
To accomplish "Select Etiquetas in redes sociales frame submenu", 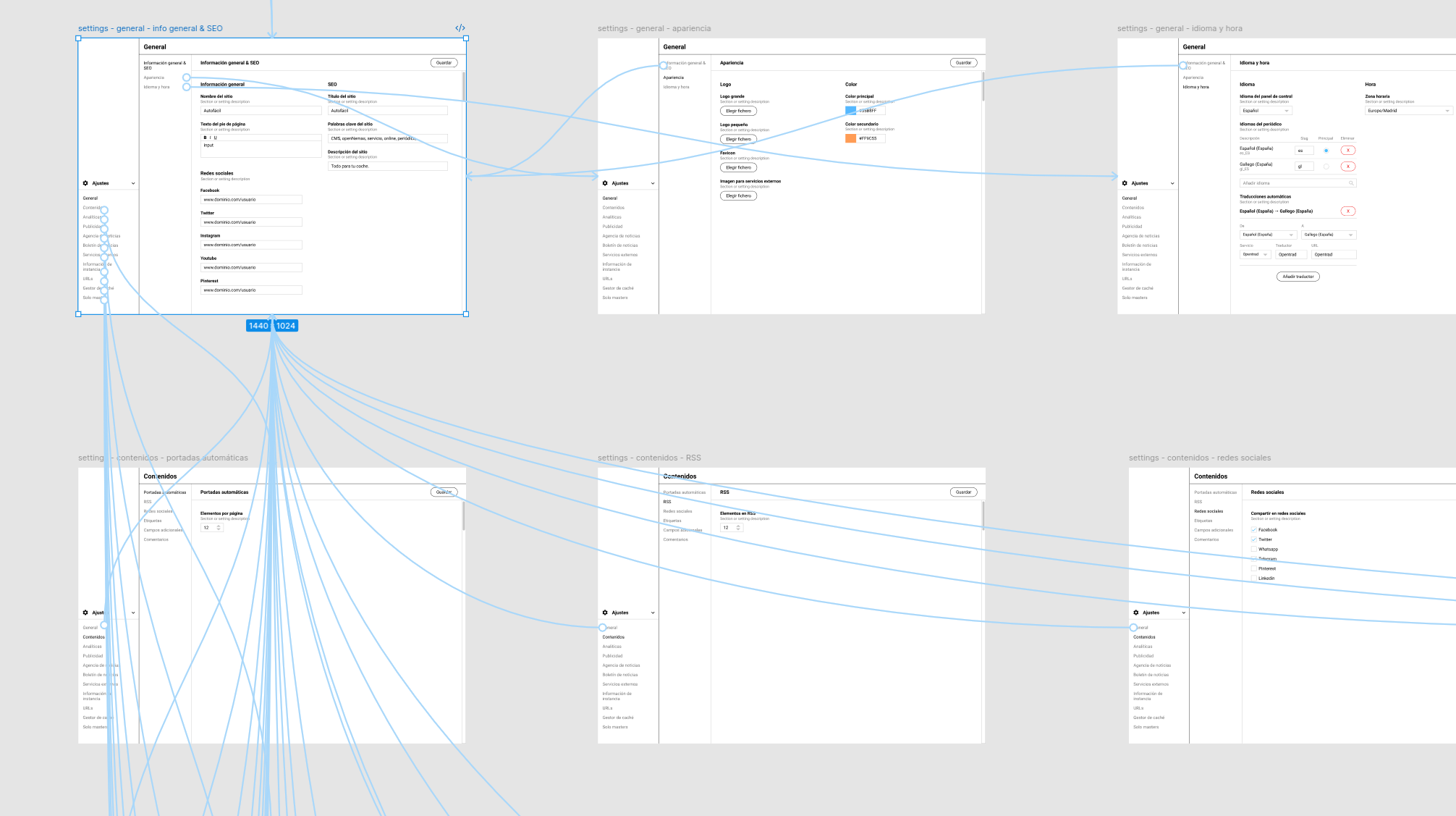I will click(x=1203, y=521).
